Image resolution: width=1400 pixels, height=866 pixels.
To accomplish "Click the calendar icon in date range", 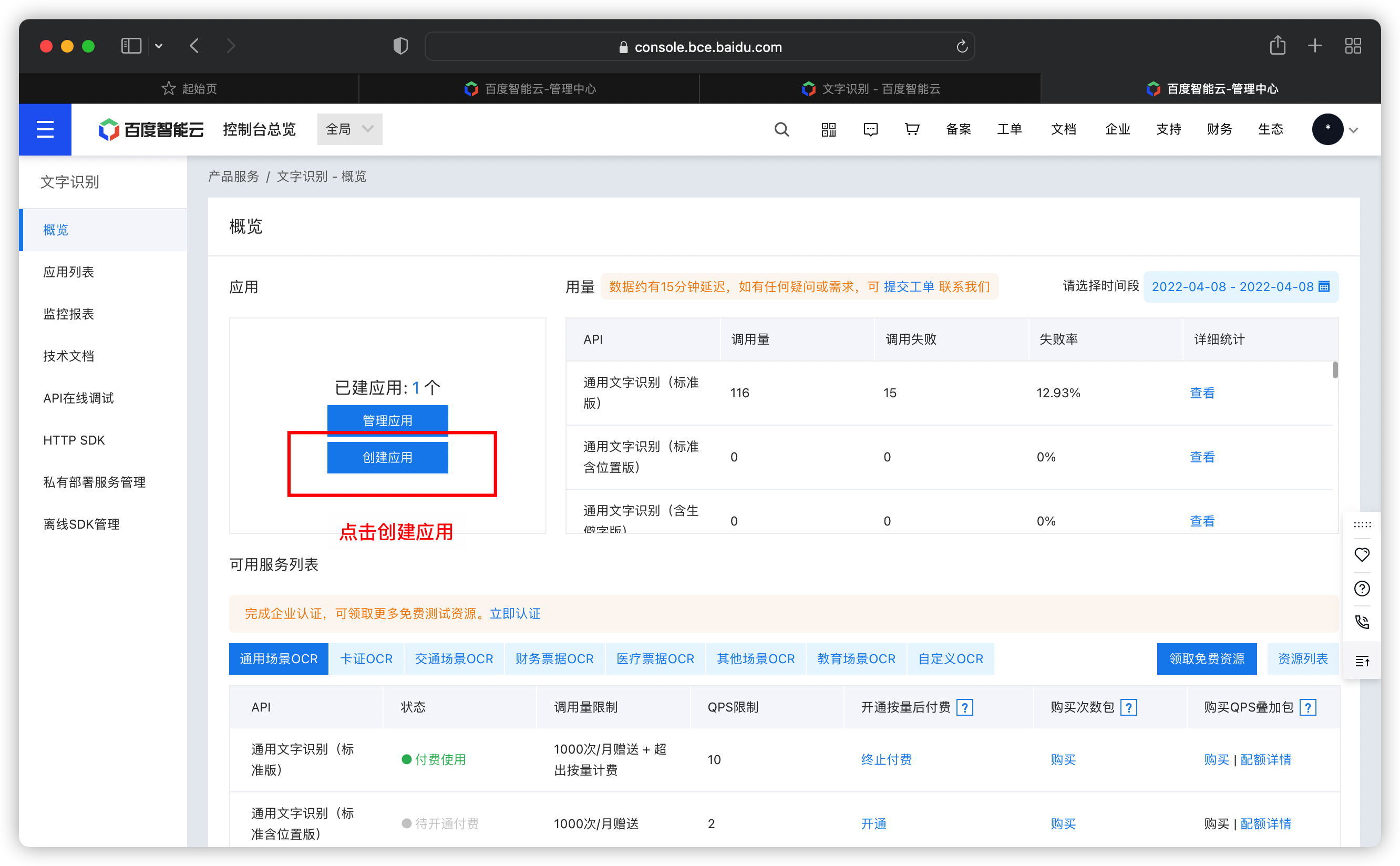I will [1324, 286].
